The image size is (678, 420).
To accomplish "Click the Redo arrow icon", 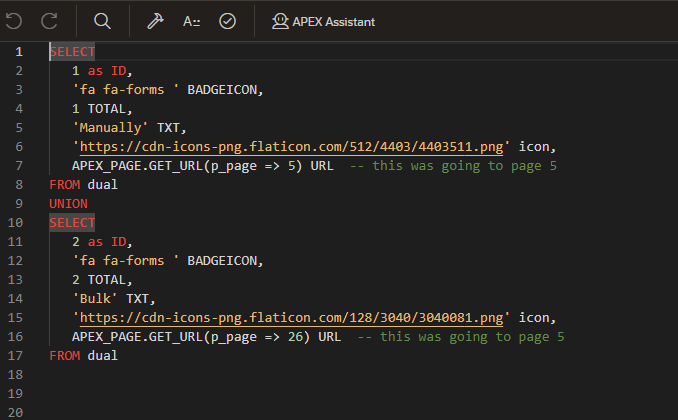I will [x=49, y=20].
